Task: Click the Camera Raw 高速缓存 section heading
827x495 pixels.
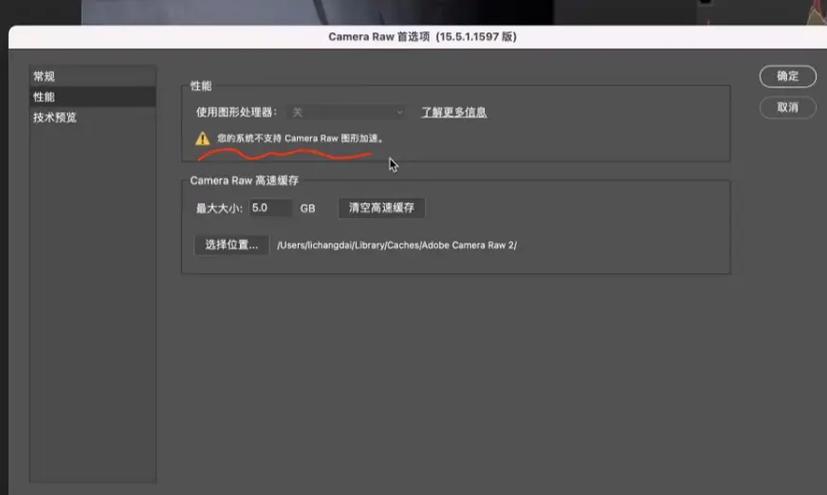Action: coord(244,180)
